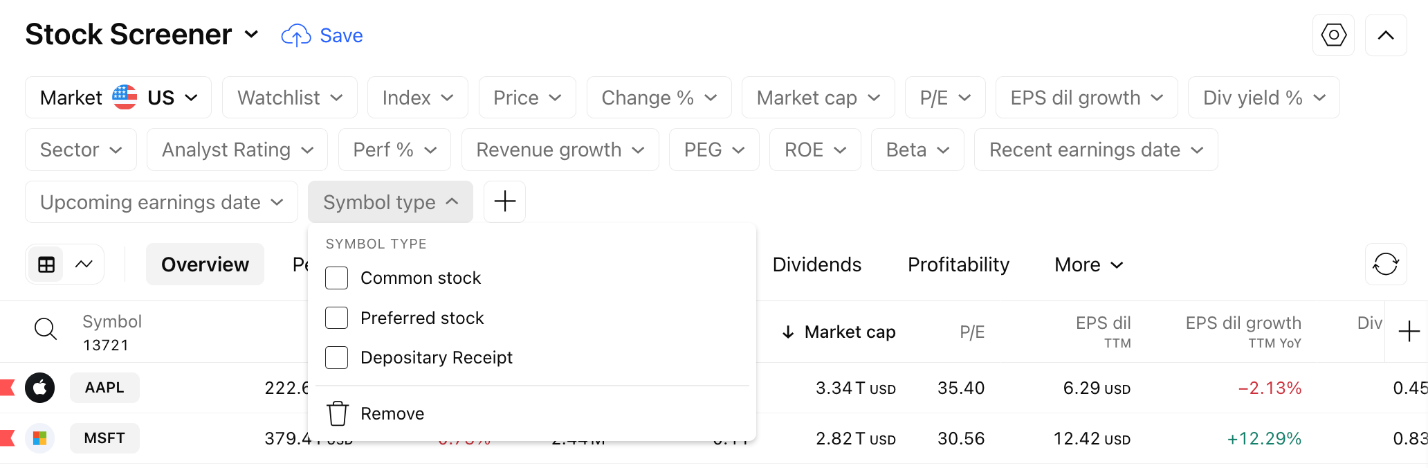Open the Upcoming earnings date filter
1428x468 pixels.
click(x=161, y=202)
